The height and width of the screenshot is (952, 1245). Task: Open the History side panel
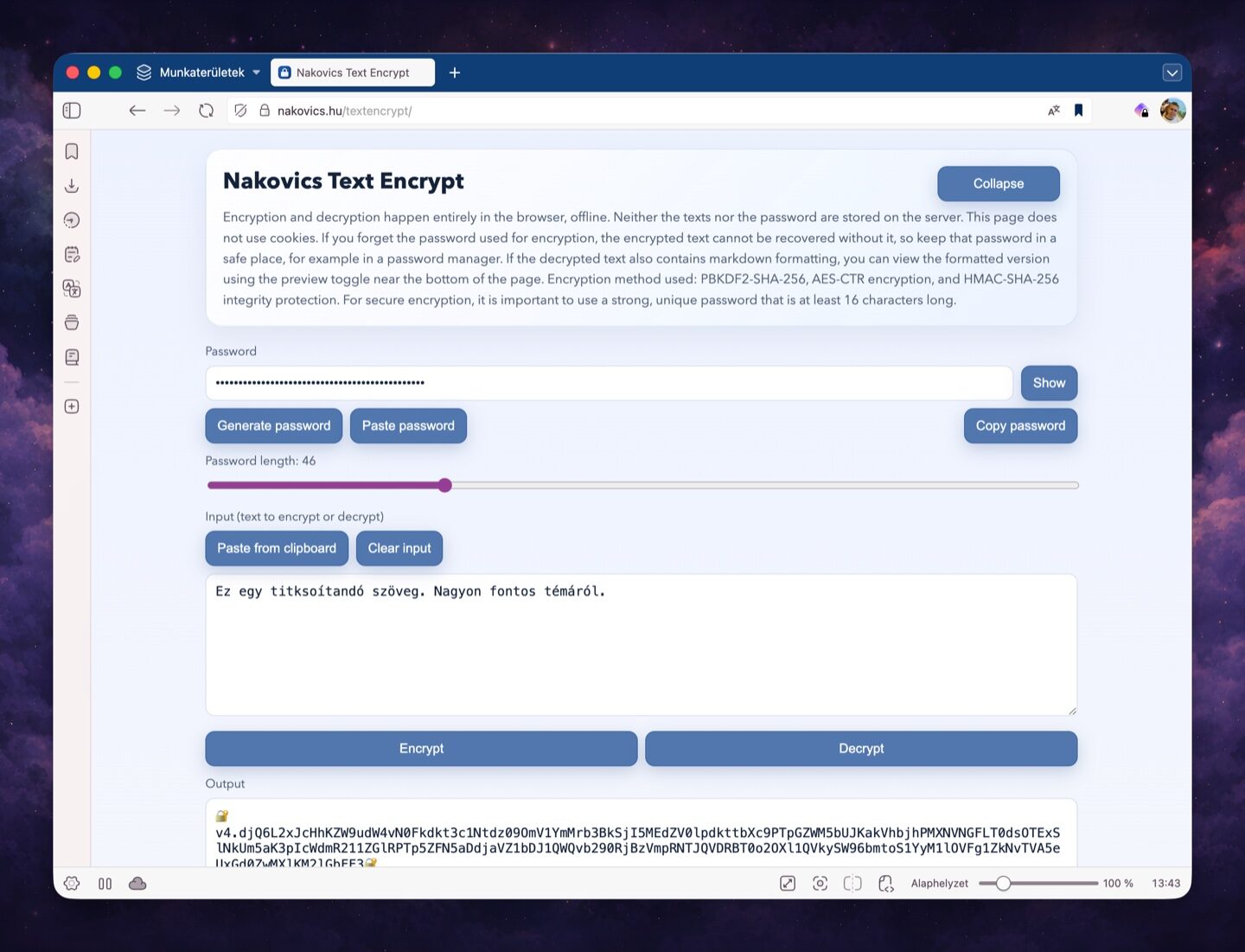tap(72, 220)
